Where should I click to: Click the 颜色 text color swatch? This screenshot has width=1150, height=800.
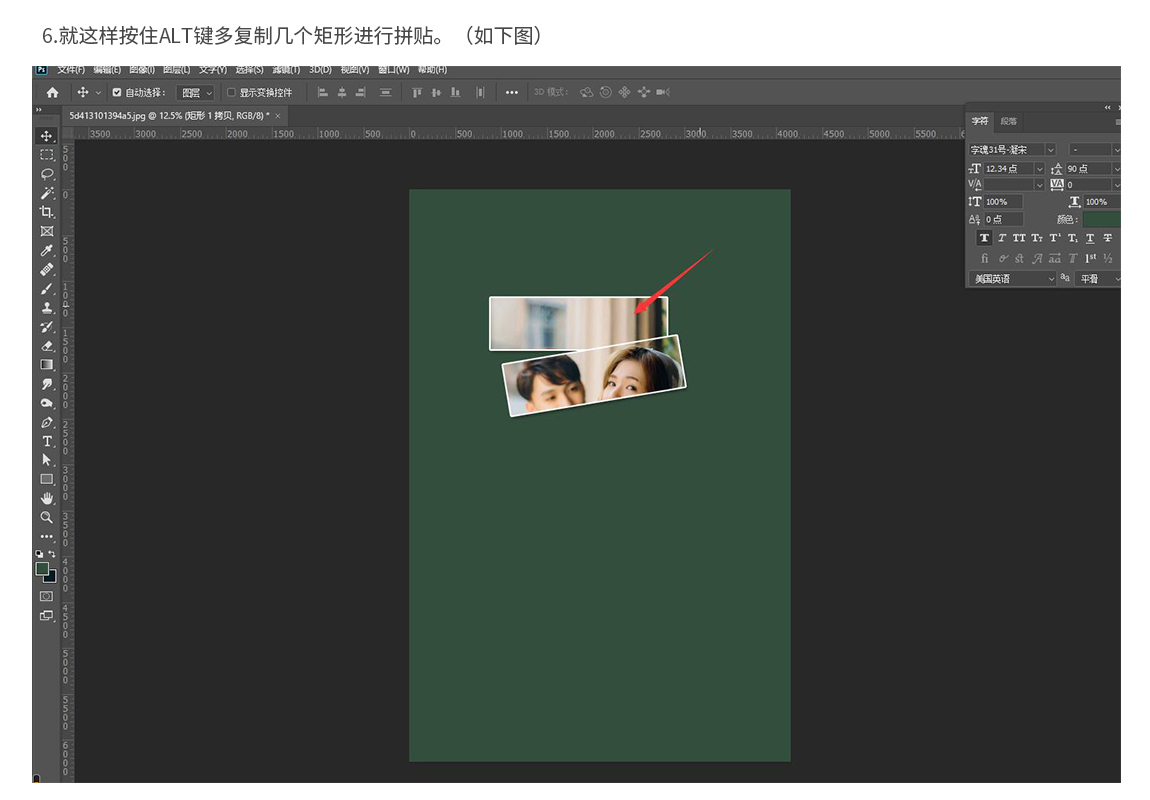(x=1101, y=219)
